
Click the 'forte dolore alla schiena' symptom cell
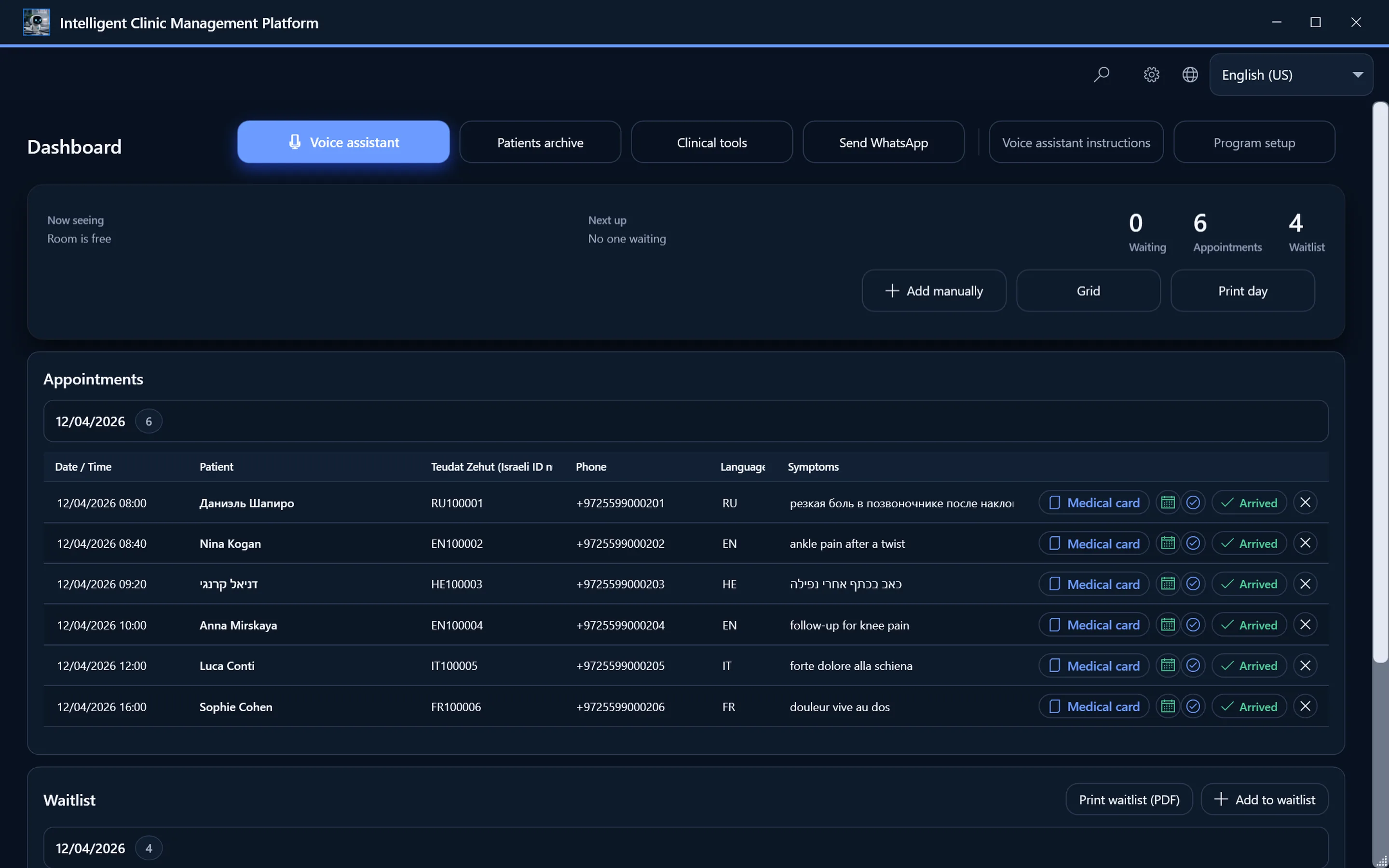click(x=851, y=666)
